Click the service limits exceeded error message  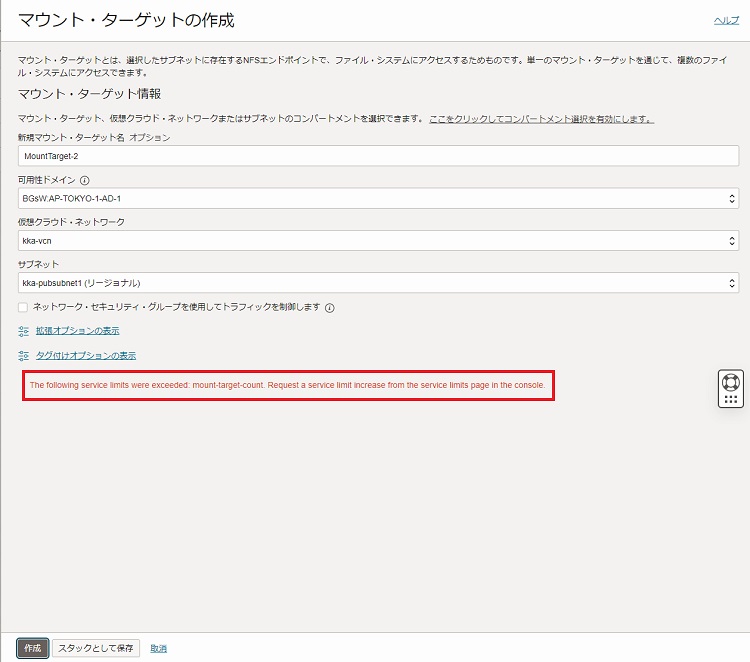click(288, 385)
